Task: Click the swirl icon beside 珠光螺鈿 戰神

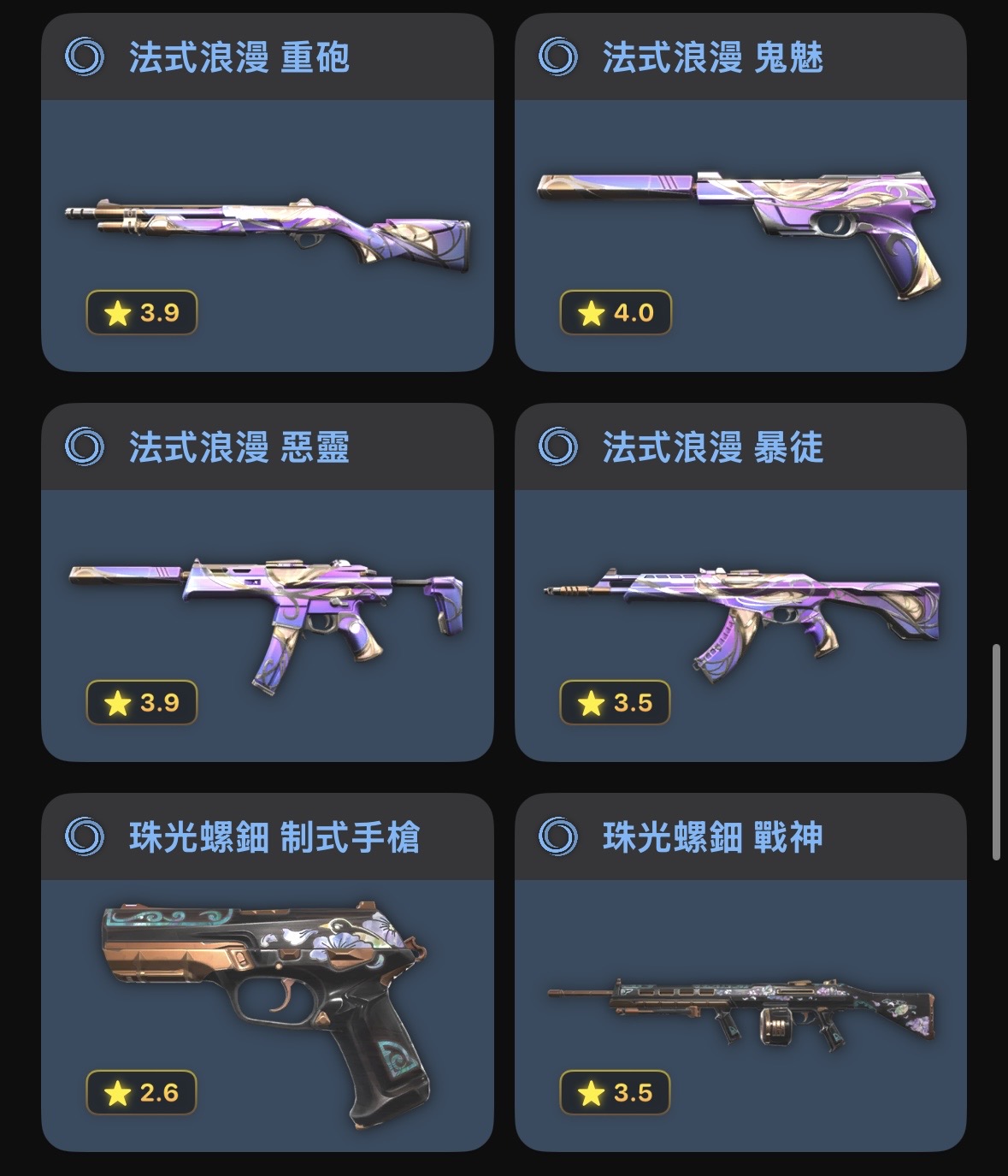Action: coord(558,836)
